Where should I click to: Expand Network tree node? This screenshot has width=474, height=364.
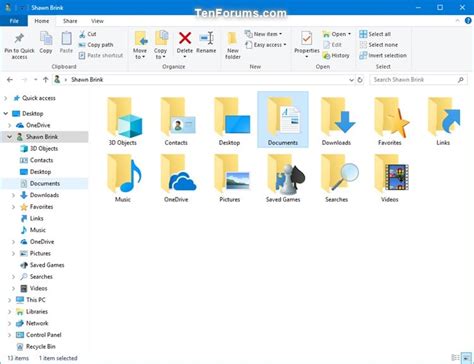click(x=9, y=323)
